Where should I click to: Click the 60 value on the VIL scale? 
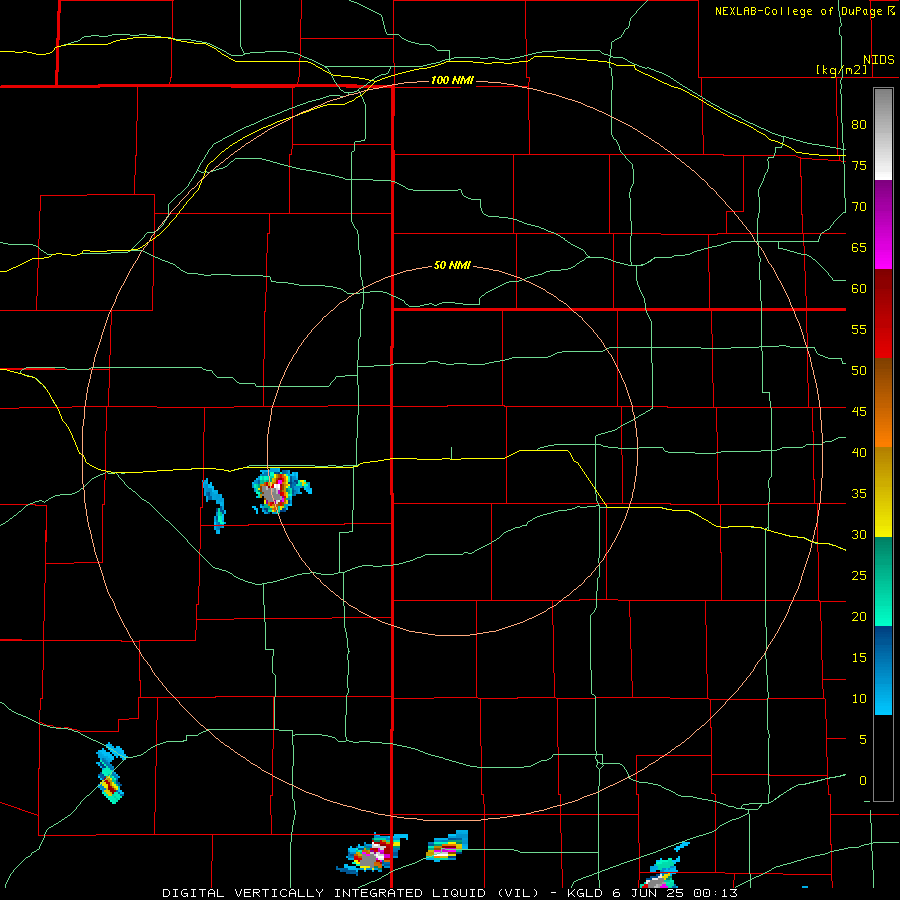pyautogui.click(x=859, y=288)
